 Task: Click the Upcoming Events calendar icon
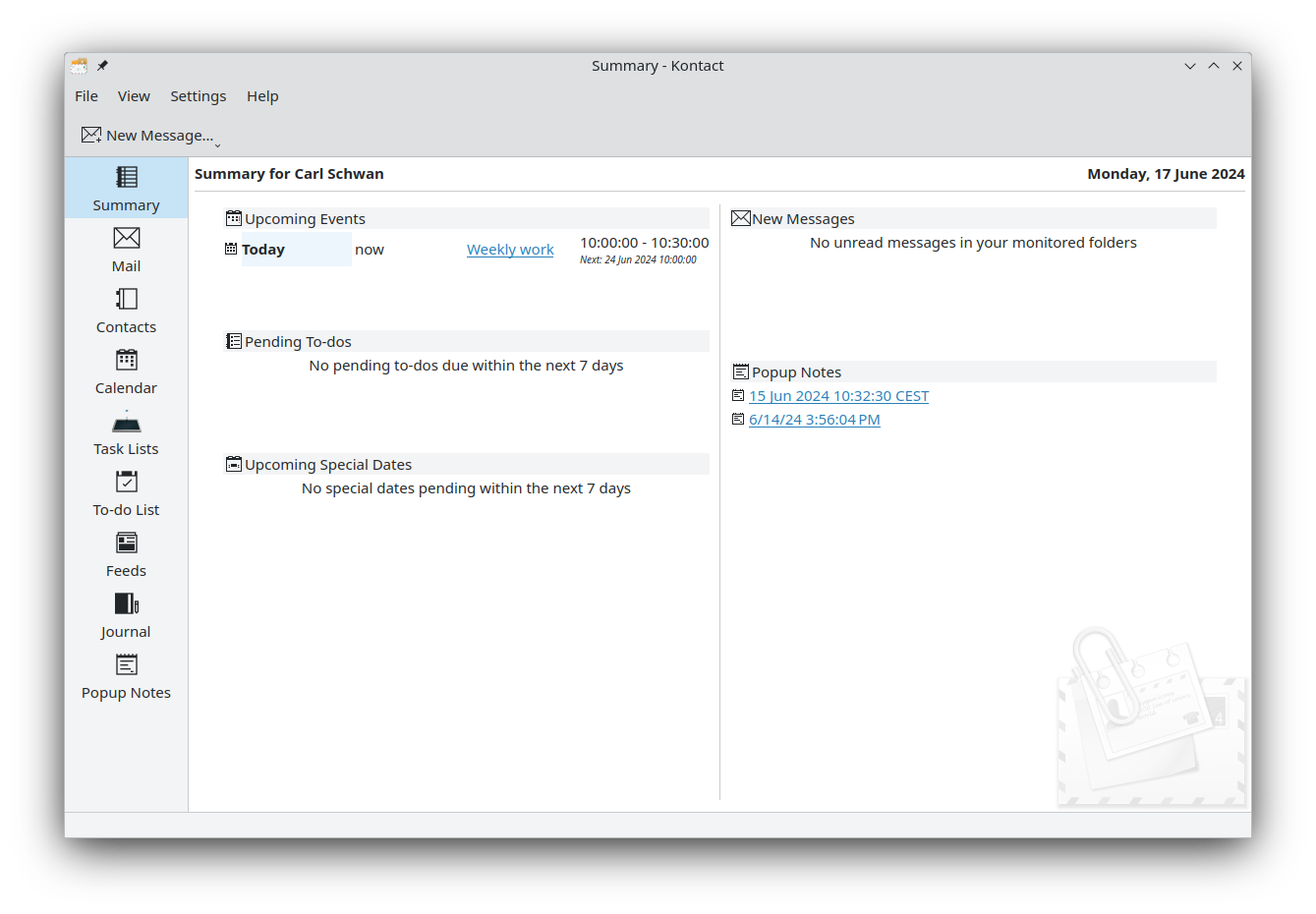point(233,217)
